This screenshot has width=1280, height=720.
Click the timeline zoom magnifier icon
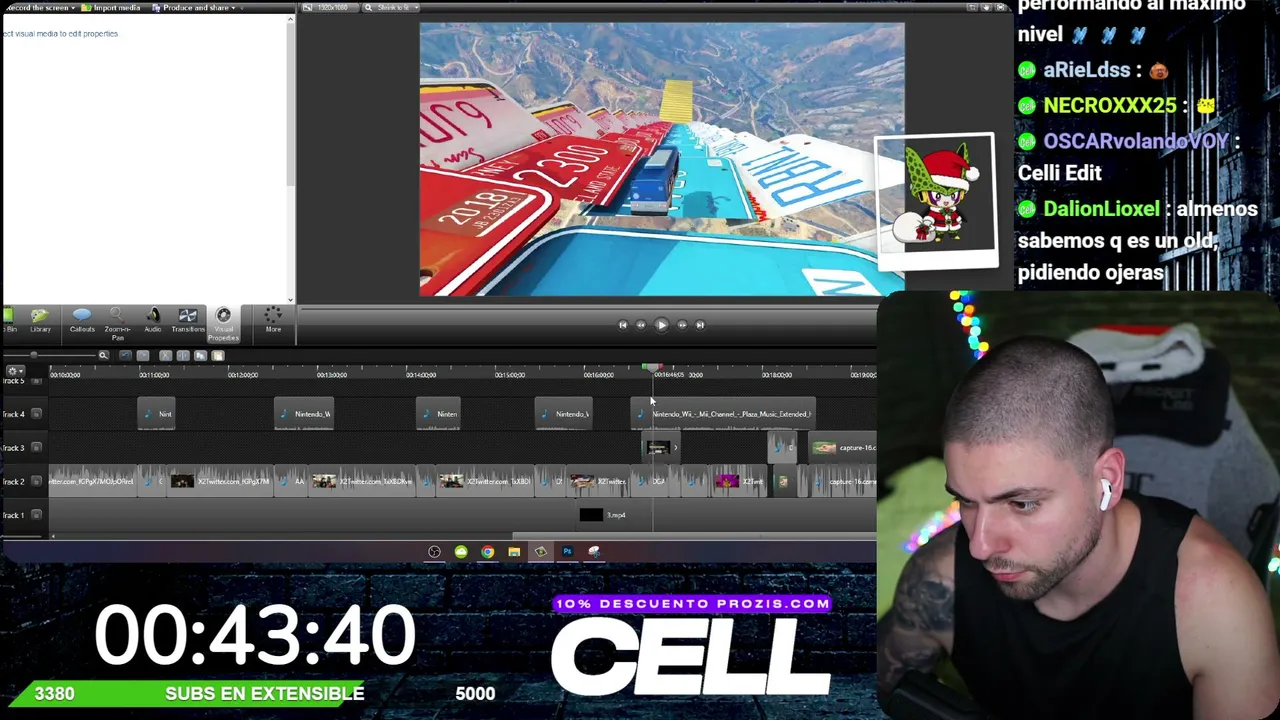[103, 355]
